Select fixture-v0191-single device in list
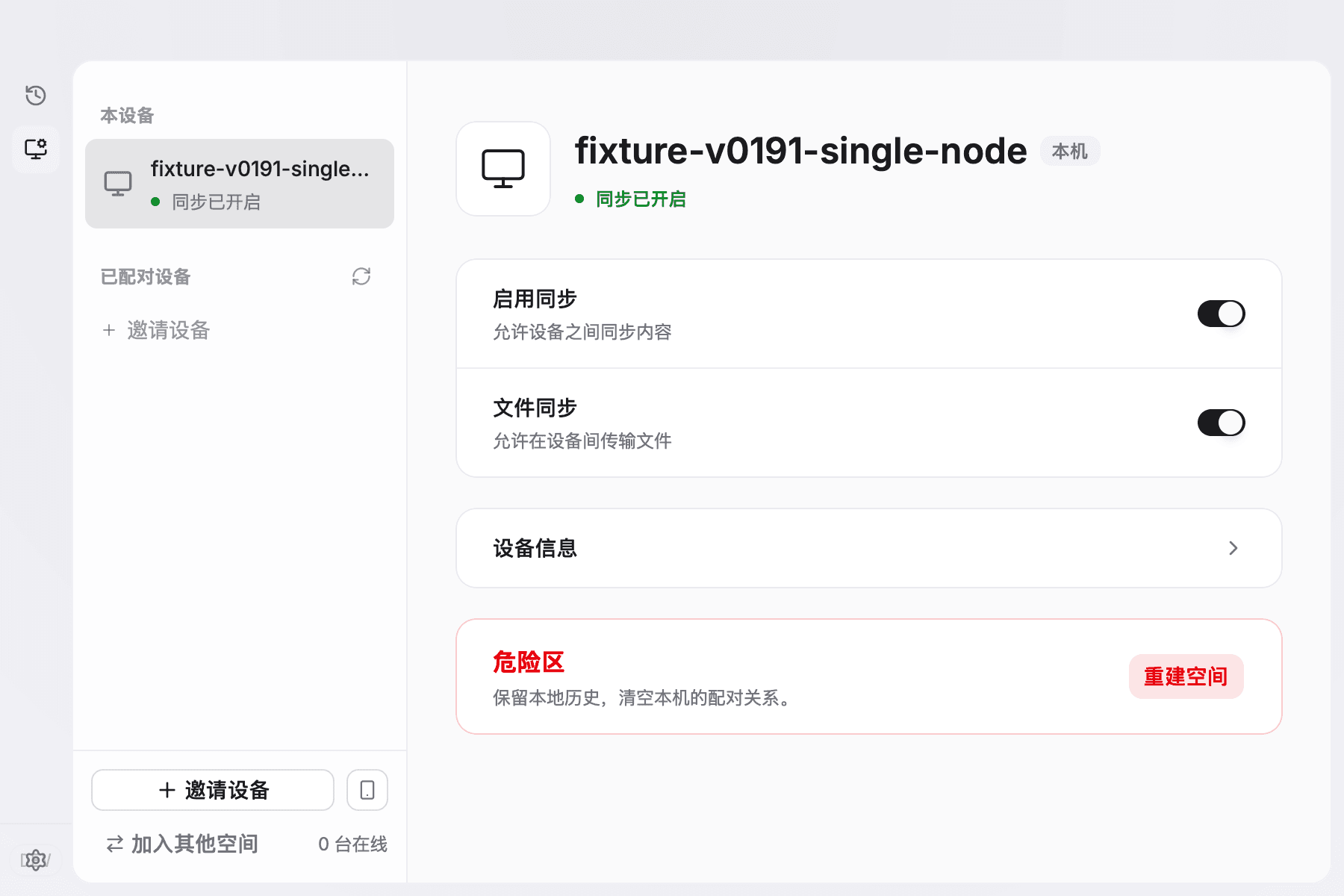This screenshot has height=896, width=1344. [240, 184]
